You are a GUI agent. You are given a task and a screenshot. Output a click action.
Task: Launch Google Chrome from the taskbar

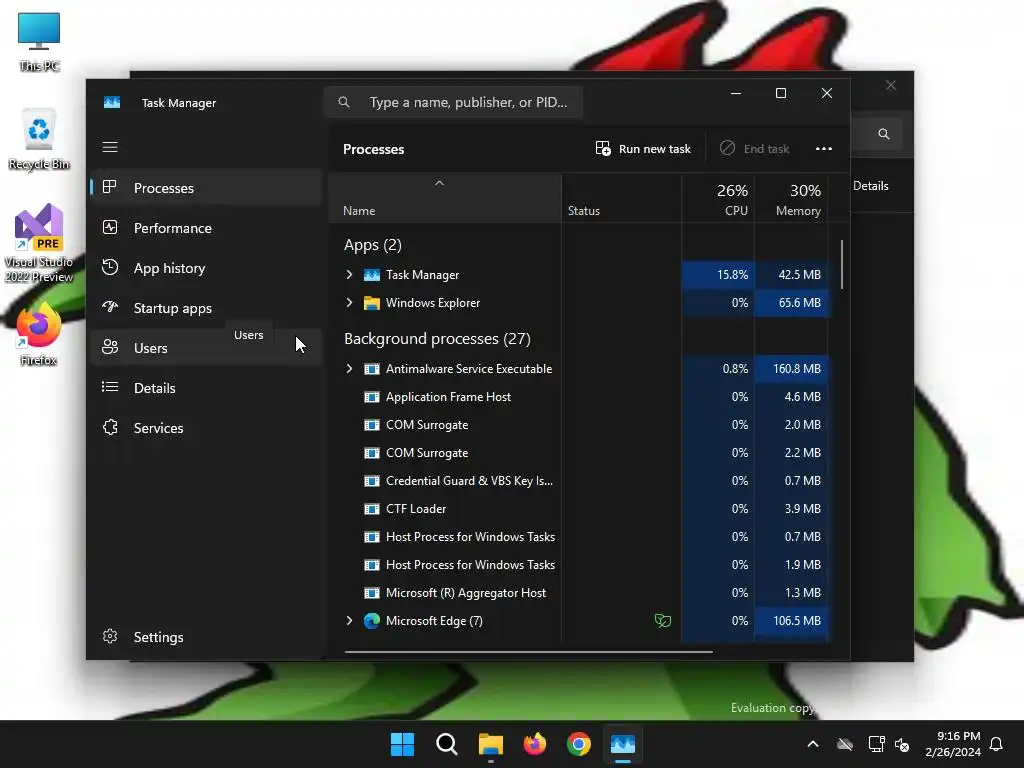(x=579, y=744)
